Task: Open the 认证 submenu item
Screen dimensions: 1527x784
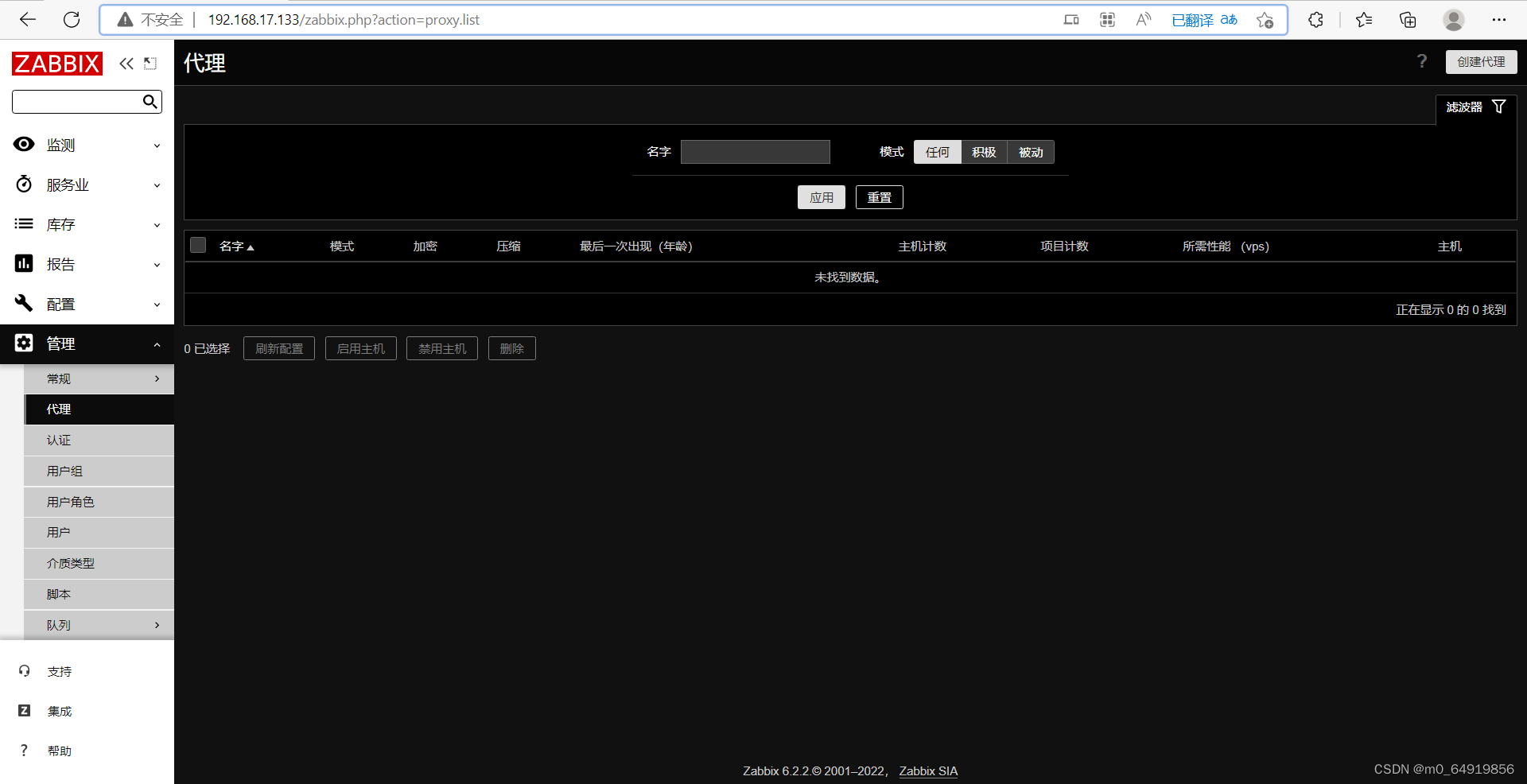Action: pyautogui.click(x=99, y=440)
